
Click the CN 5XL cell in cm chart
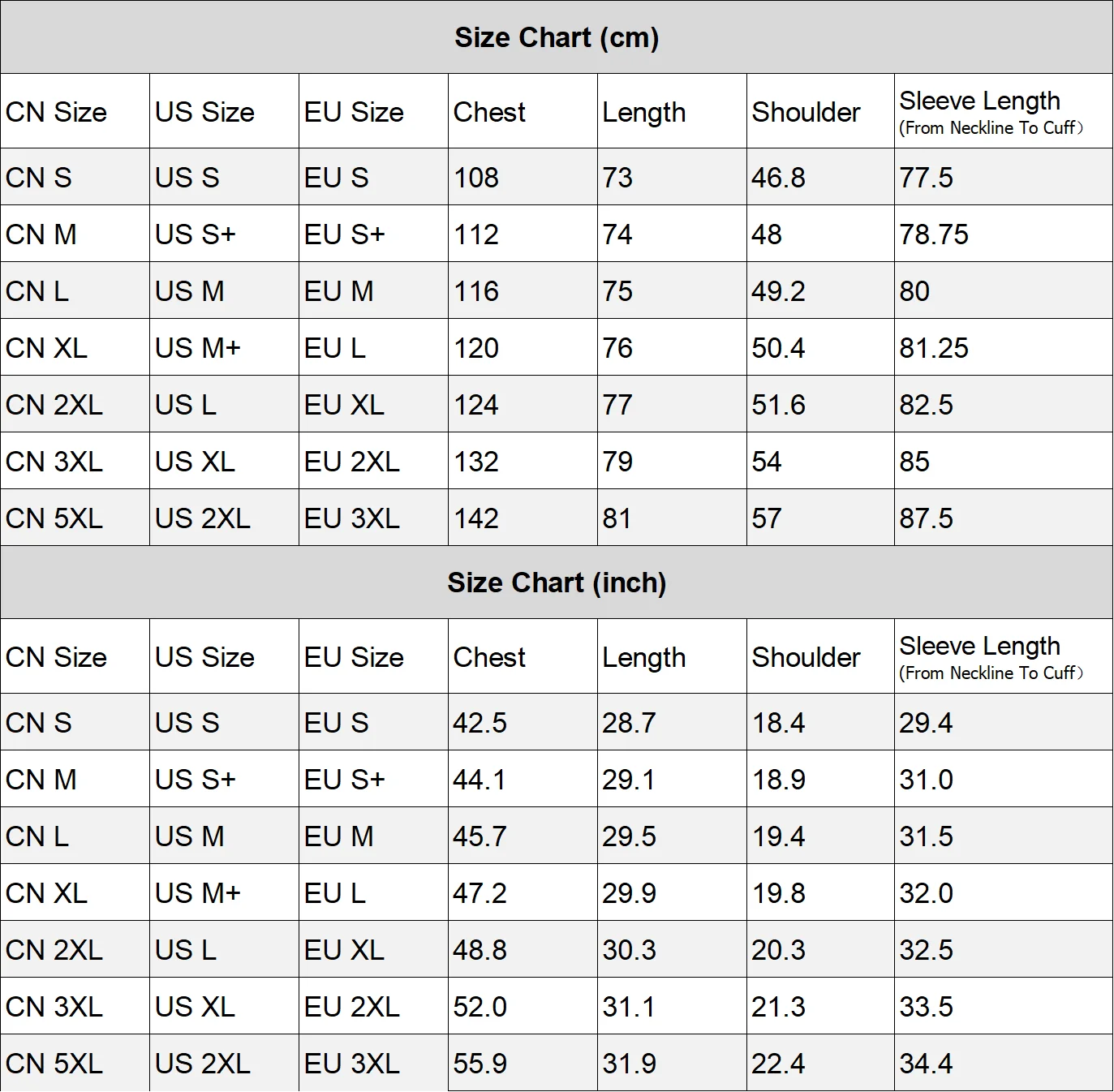tap(54, 518)
